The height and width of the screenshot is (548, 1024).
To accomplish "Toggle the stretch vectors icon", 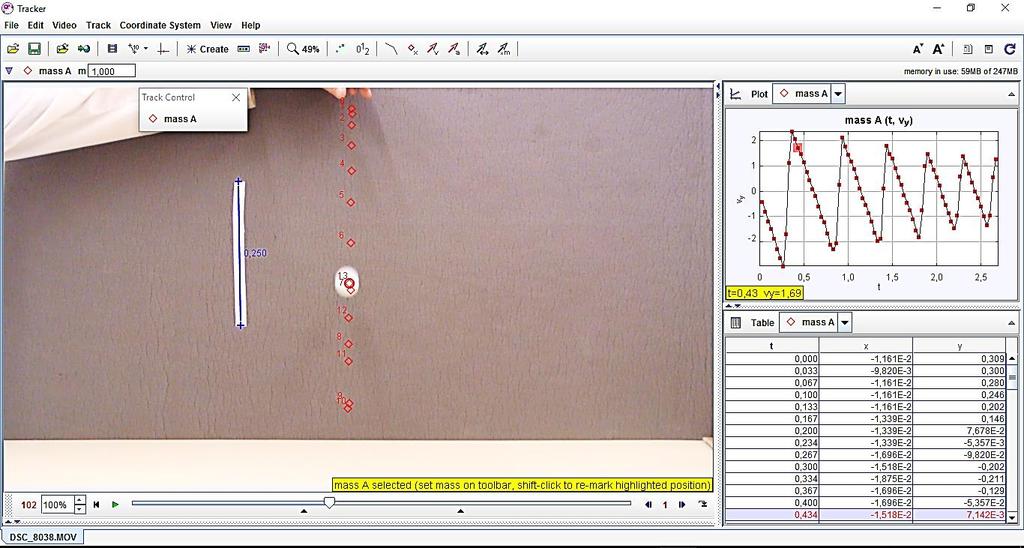I will coord(483,49).
